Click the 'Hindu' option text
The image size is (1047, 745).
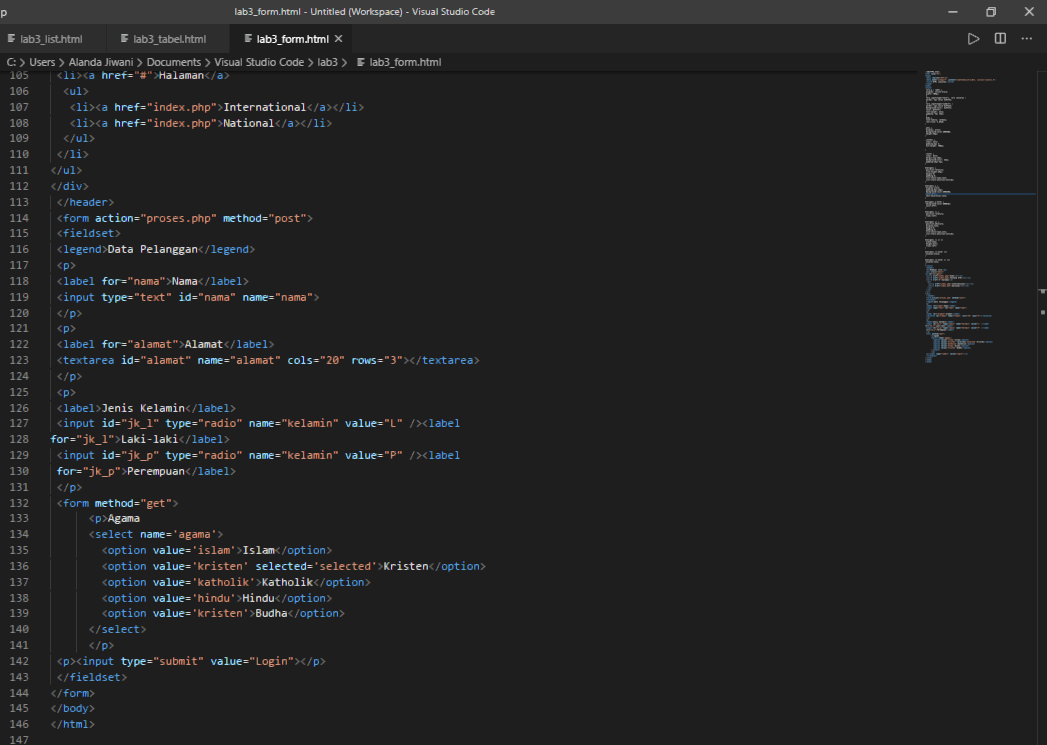click(258, 598)
